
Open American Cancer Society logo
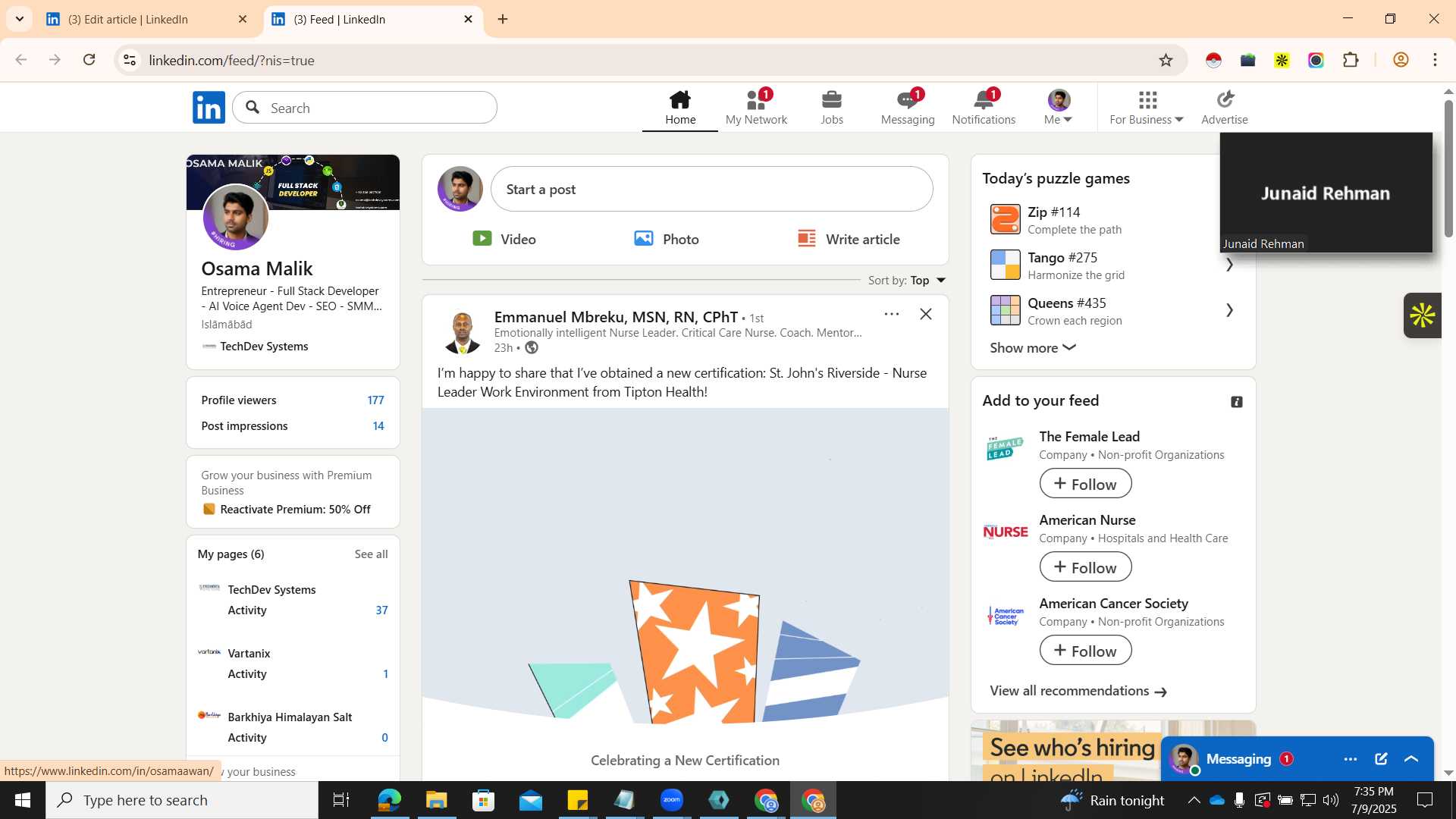(1006, 616)
